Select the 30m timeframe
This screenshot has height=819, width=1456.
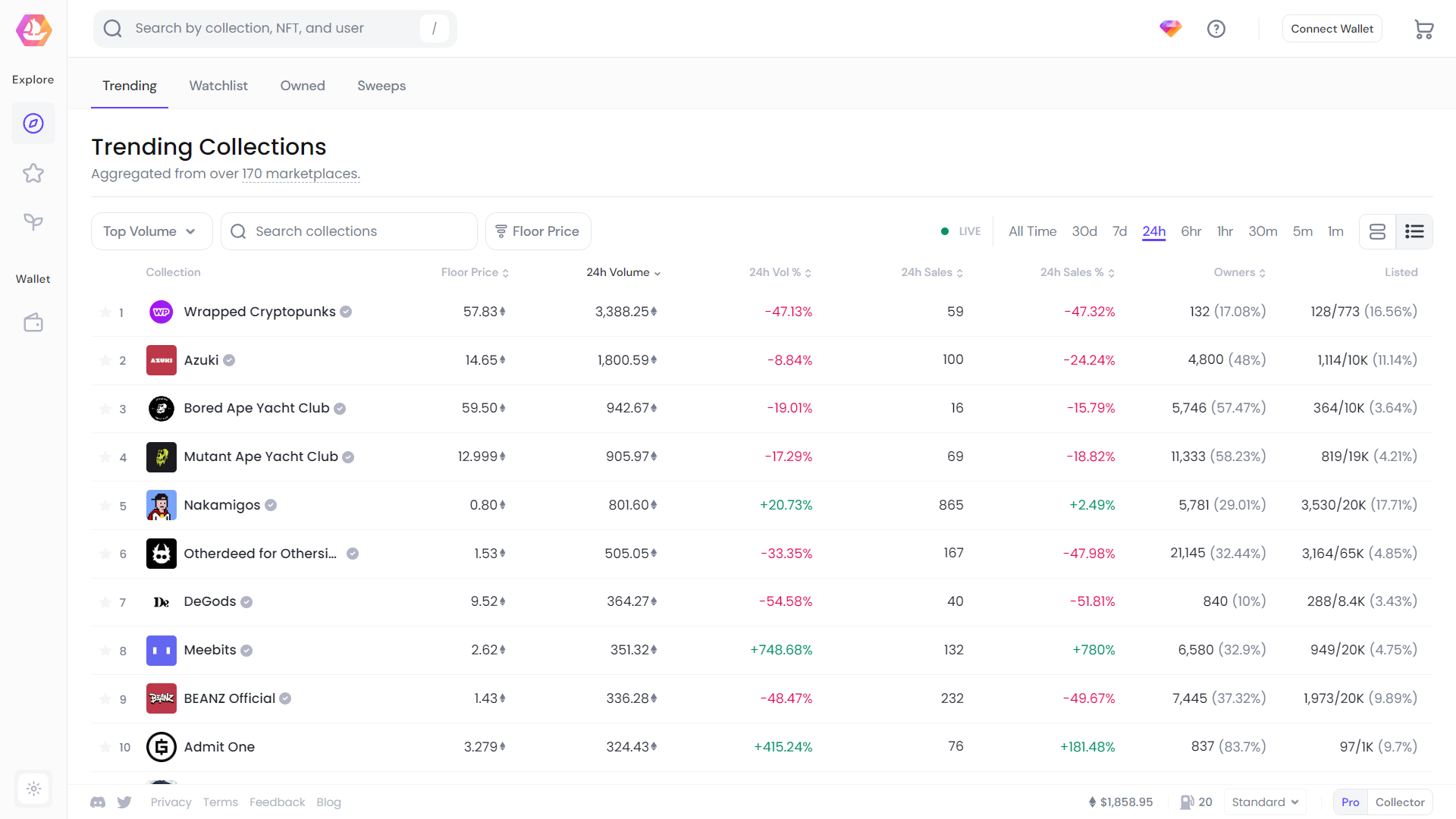click(1263, 231)
